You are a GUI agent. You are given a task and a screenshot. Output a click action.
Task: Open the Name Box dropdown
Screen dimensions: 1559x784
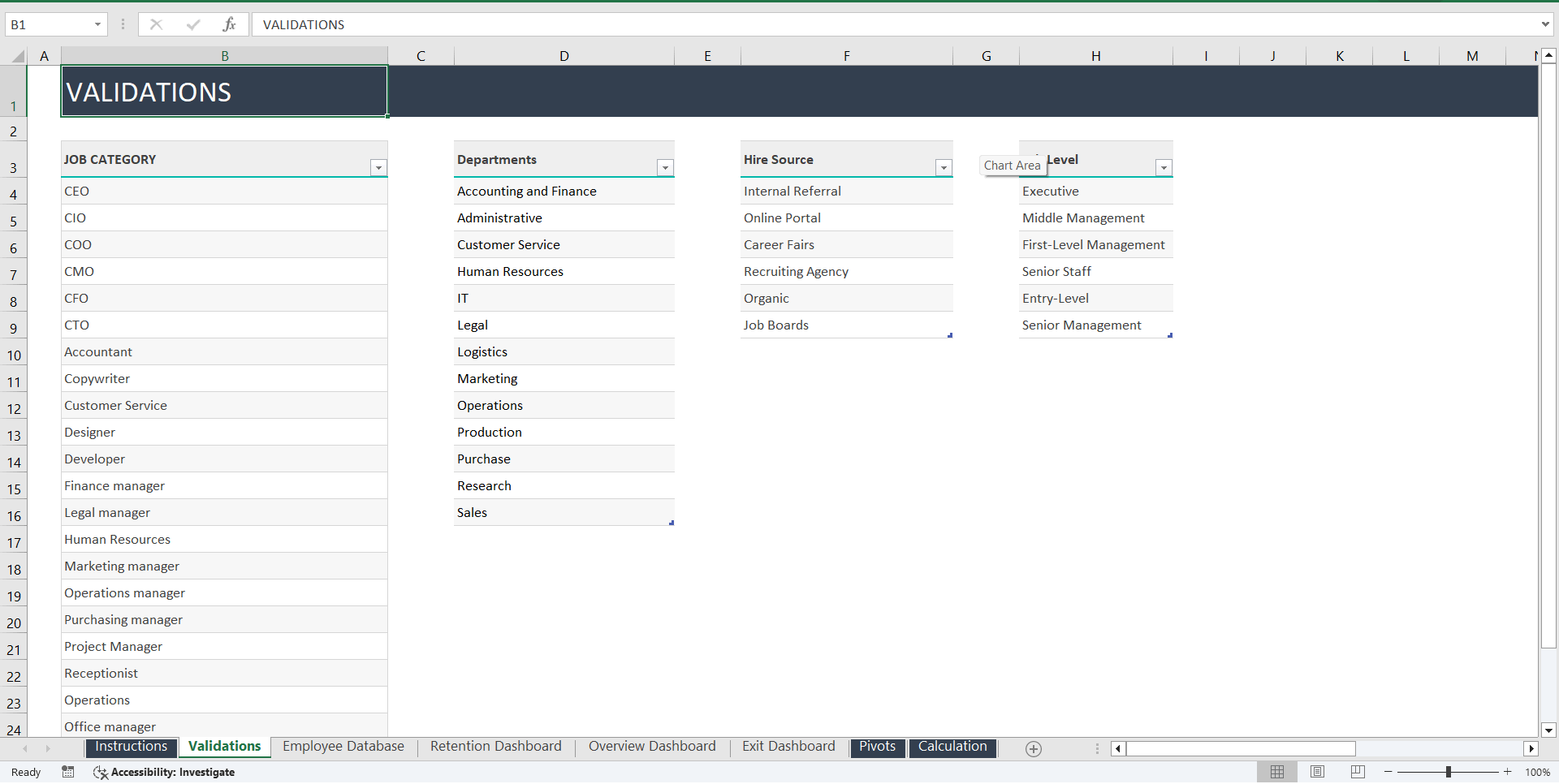pyautogui.click(x=98, y=24)
